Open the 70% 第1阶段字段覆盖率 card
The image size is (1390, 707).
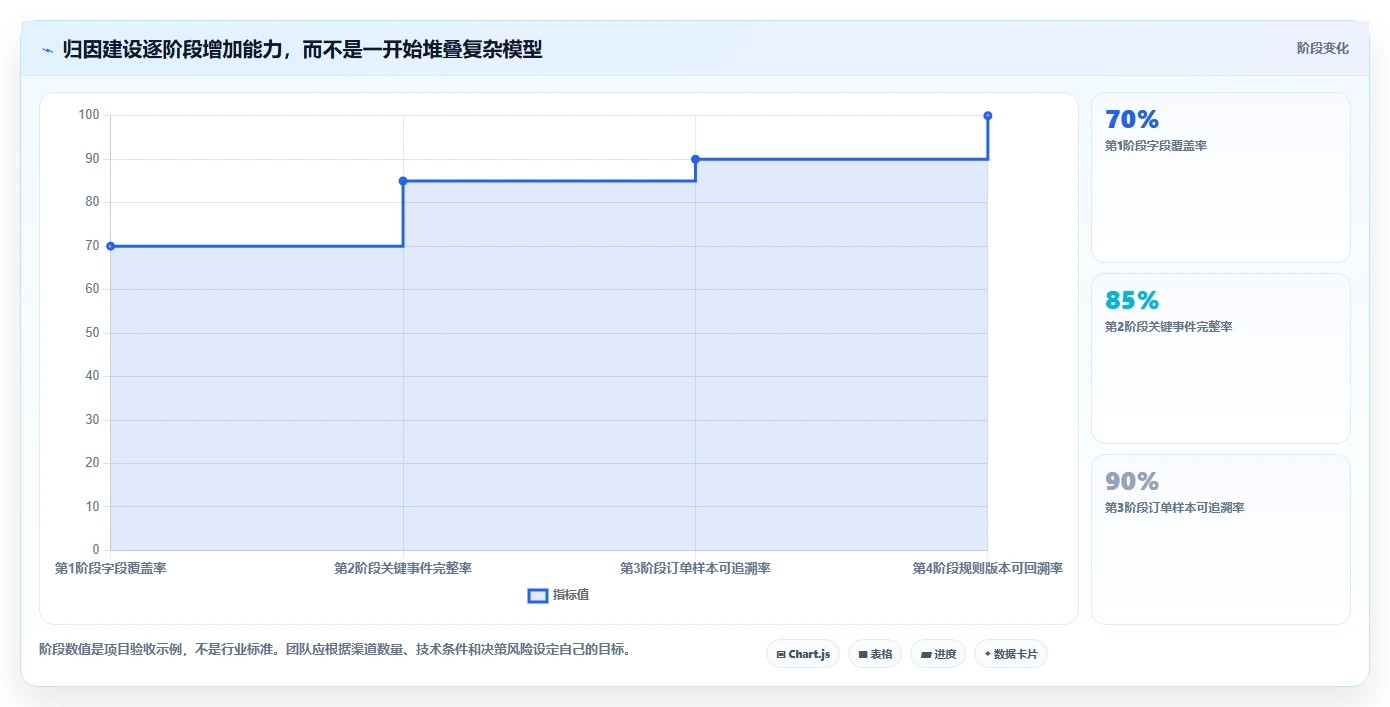(1221, 177)
